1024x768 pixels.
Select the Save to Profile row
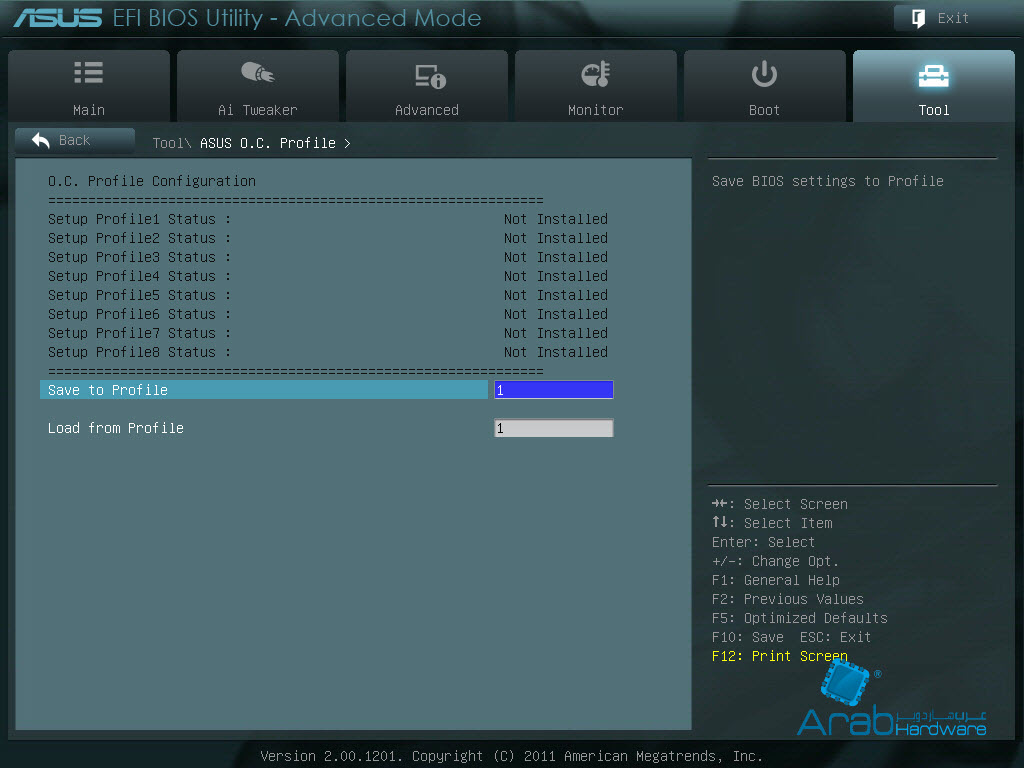264,390
